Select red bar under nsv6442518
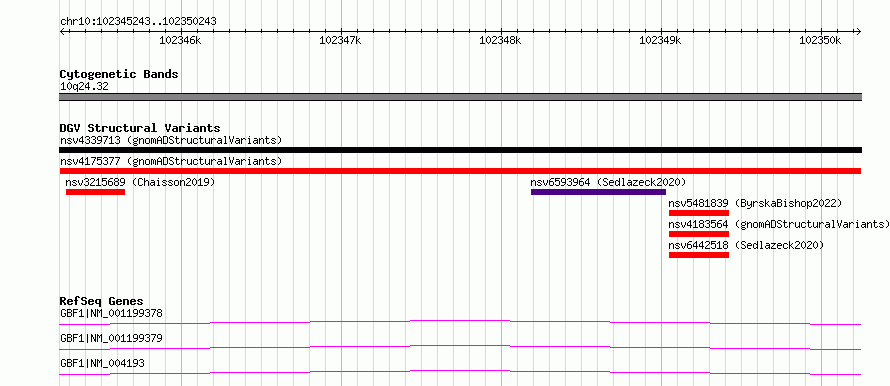The image size is (890, 386). coord(699,255)
